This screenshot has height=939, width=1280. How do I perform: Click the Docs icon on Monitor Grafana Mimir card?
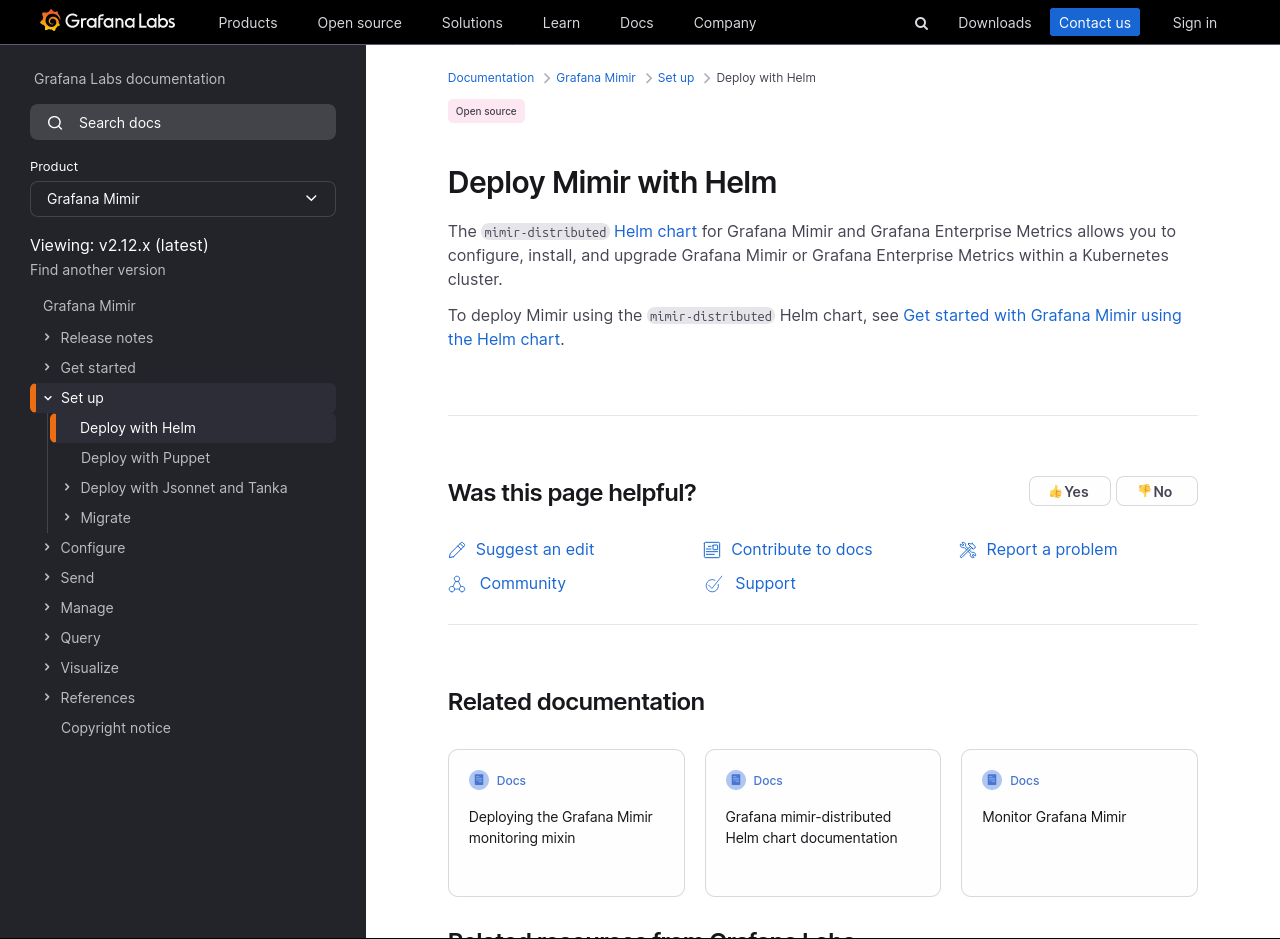point(992,780)
